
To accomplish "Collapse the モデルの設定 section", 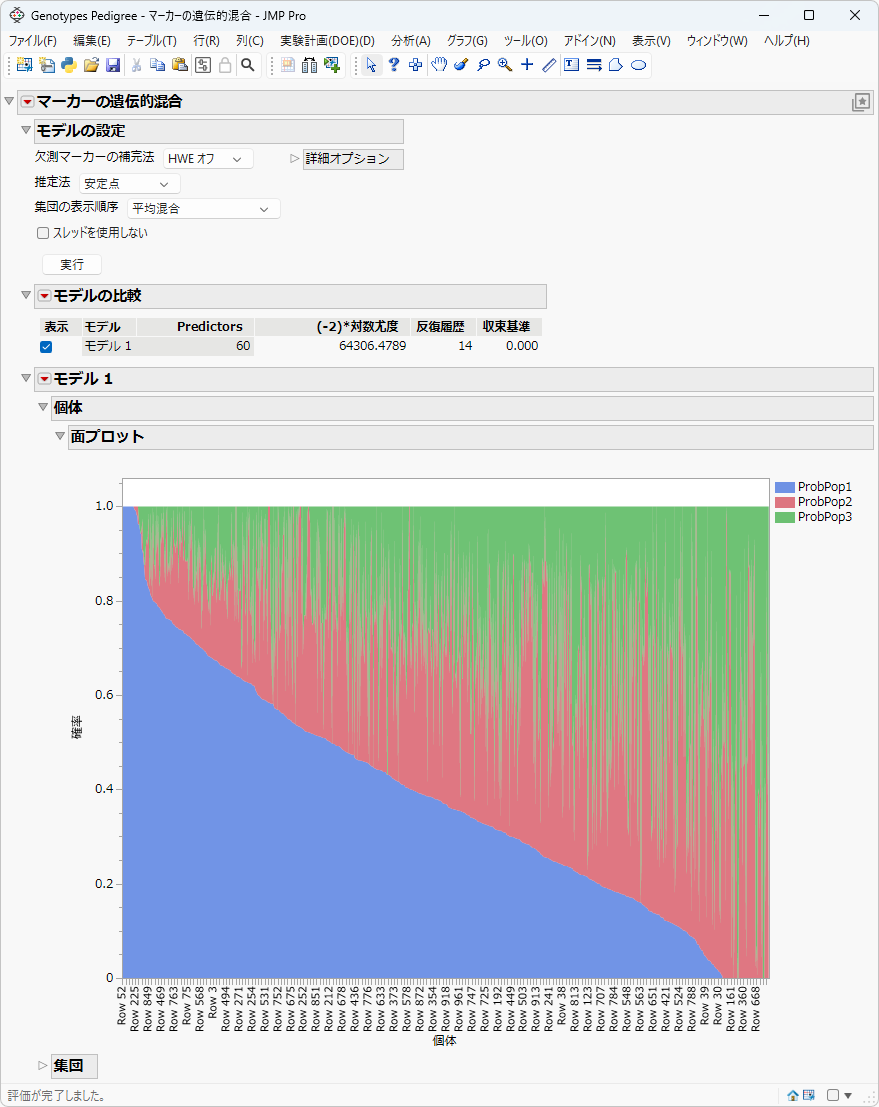I will pos(26,130).
